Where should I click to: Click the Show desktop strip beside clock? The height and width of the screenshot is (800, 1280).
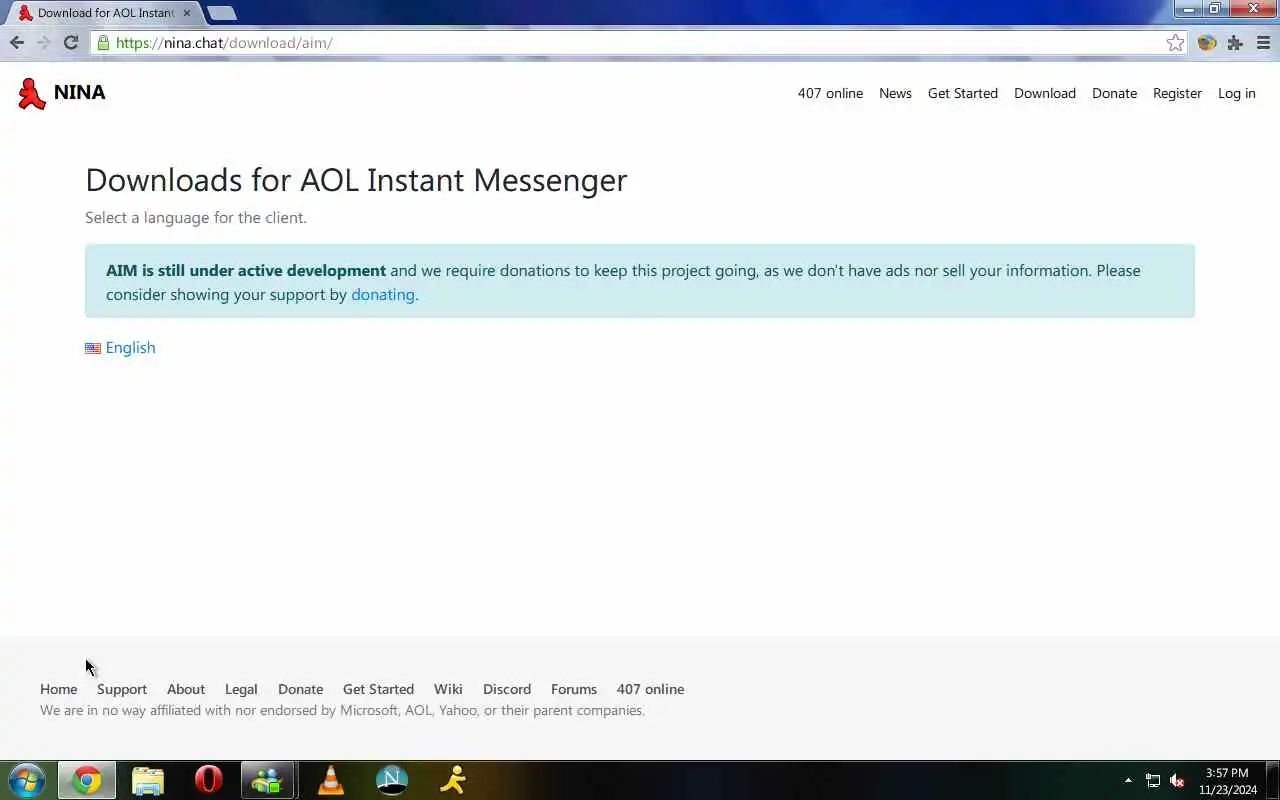(1273, 780)
